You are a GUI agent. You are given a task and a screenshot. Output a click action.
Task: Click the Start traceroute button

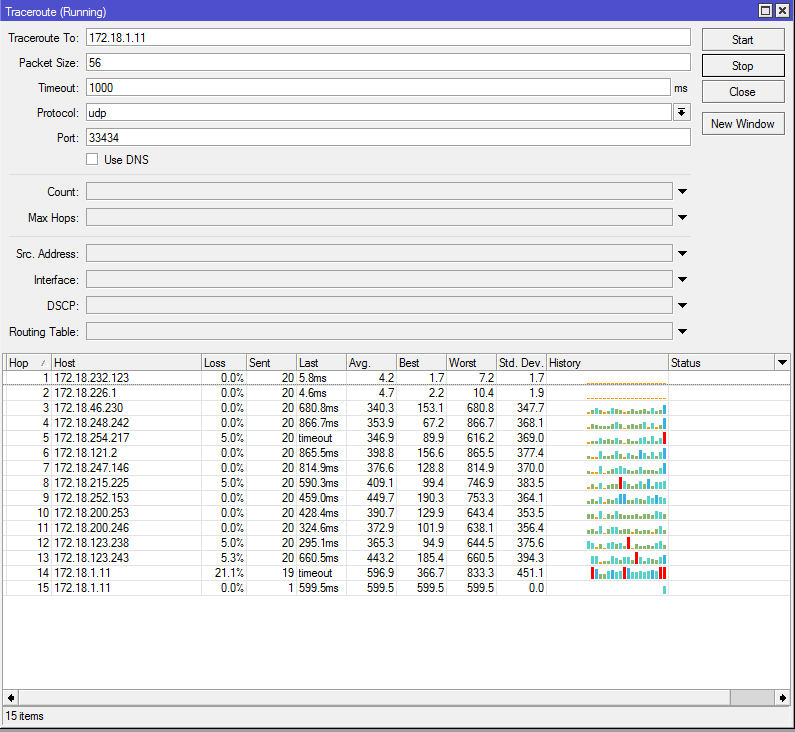pyautogui.click(x=742, y=40)
